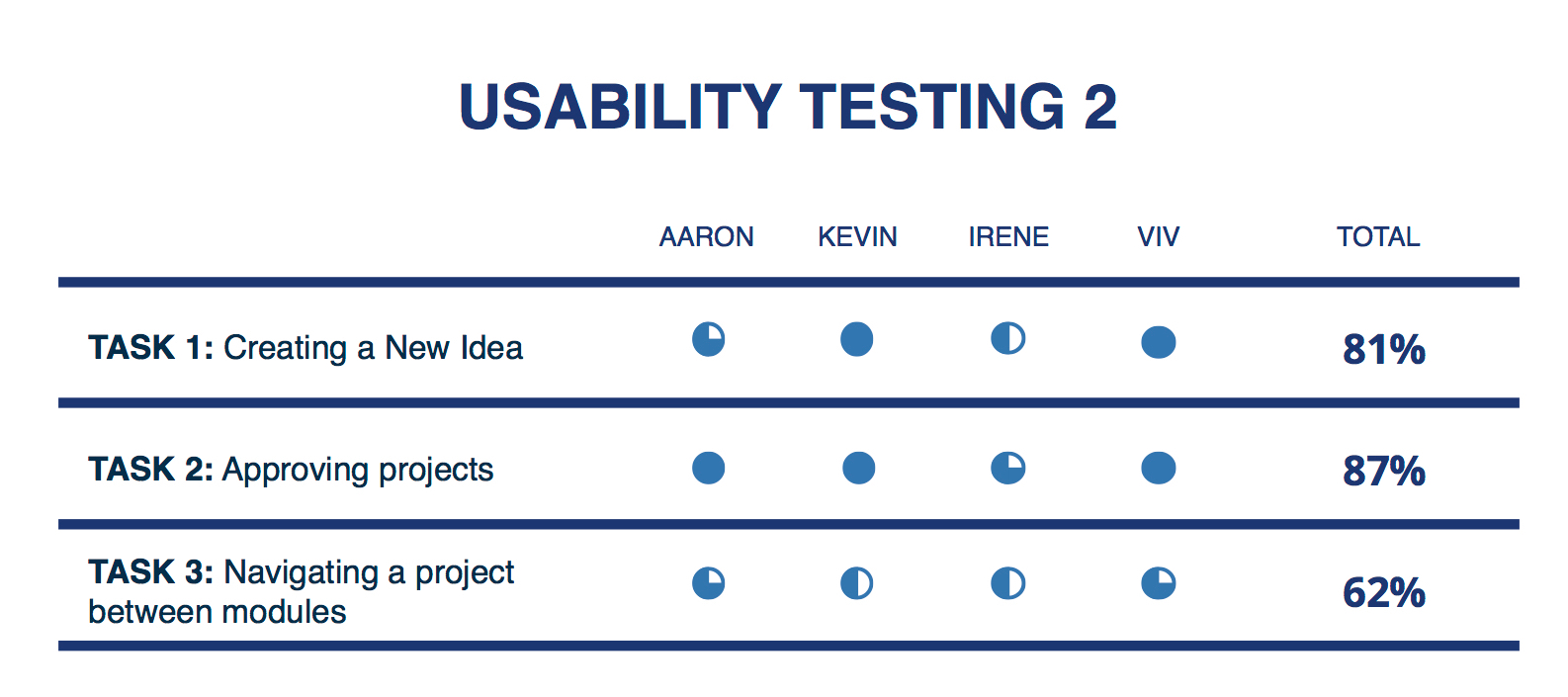Click the USABILITY TESTING 2 title
This screenshot has width=1568, height=697.
coord(788,107)
